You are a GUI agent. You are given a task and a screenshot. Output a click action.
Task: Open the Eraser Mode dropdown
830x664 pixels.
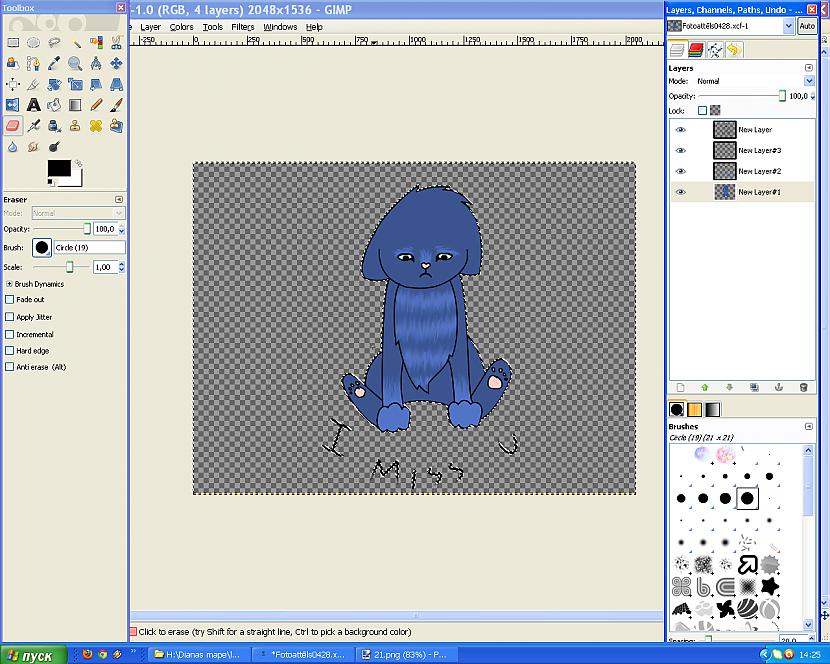(78, 213)
